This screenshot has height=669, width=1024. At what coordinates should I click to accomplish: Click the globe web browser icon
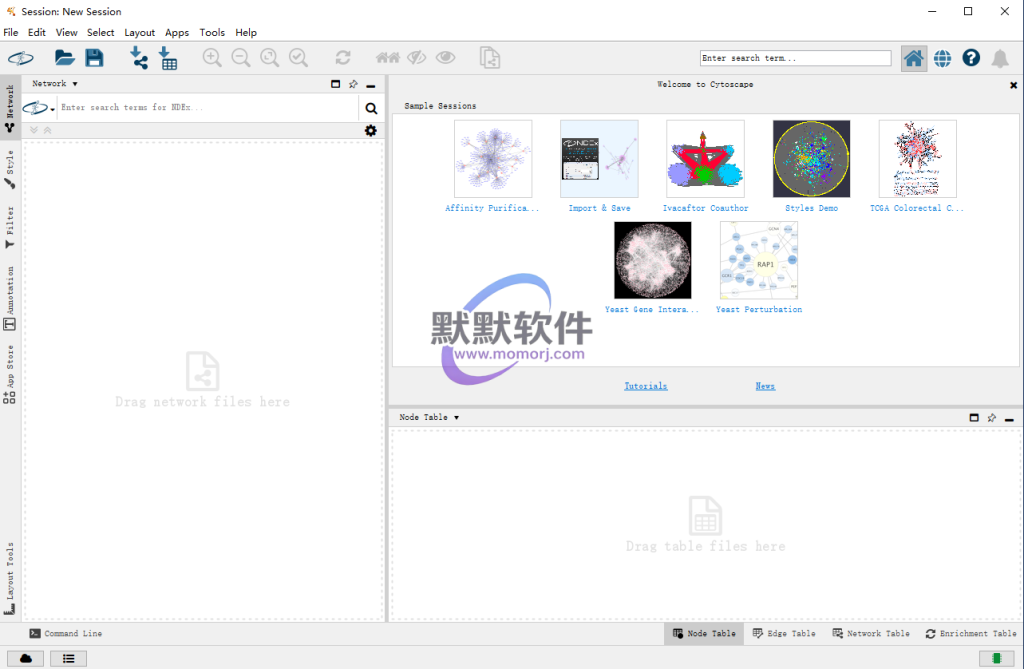pos(942,58)
